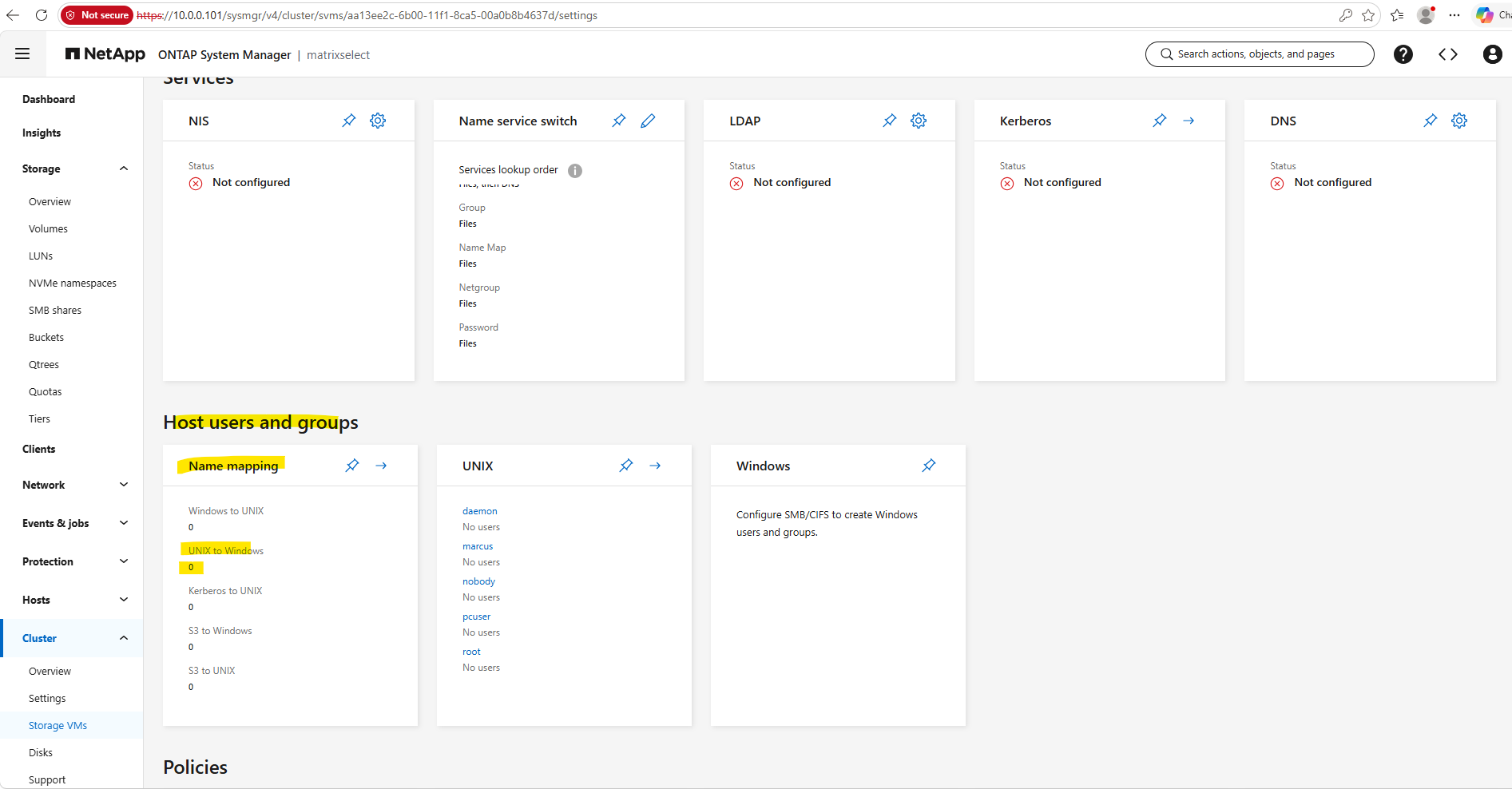Open Disks page

coord(41,753)
